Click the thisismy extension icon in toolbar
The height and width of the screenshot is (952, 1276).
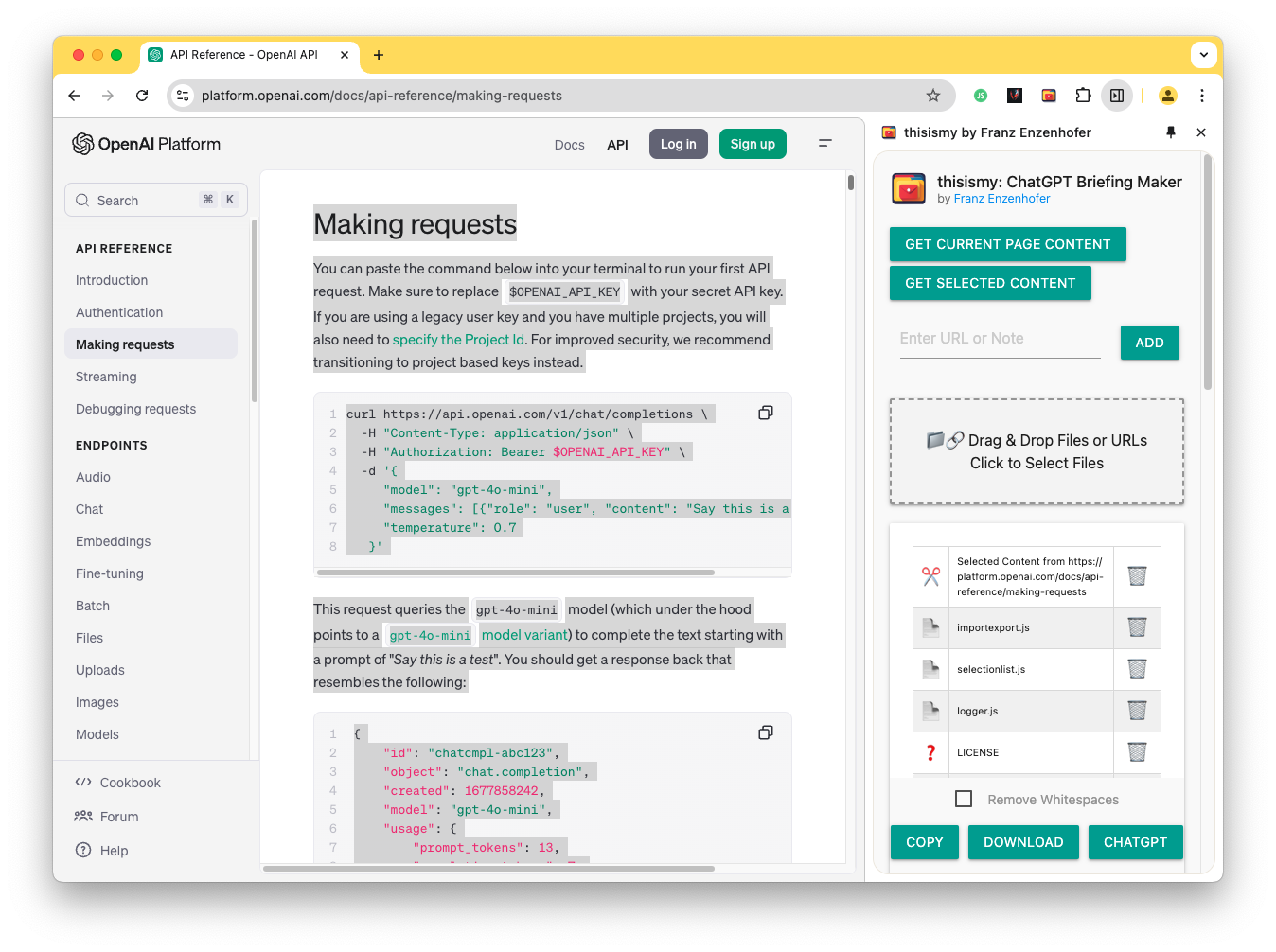point(1049,96)
